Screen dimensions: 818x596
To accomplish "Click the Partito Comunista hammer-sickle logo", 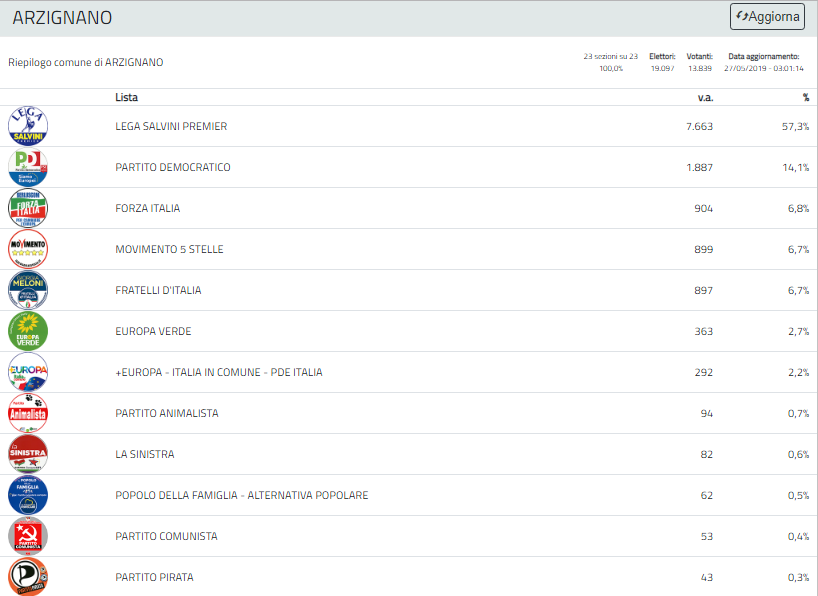I will (x=28, y=536).
